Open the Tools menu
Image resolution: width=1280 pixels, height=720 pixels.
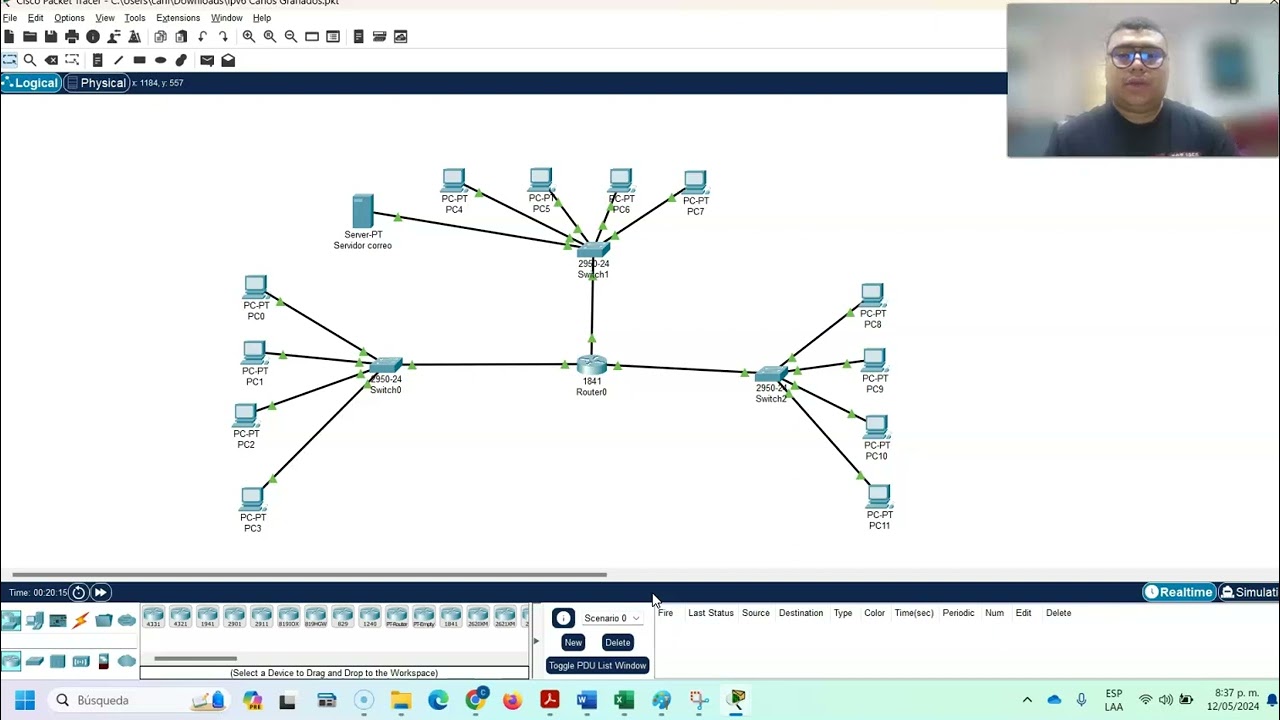[135, 18]
